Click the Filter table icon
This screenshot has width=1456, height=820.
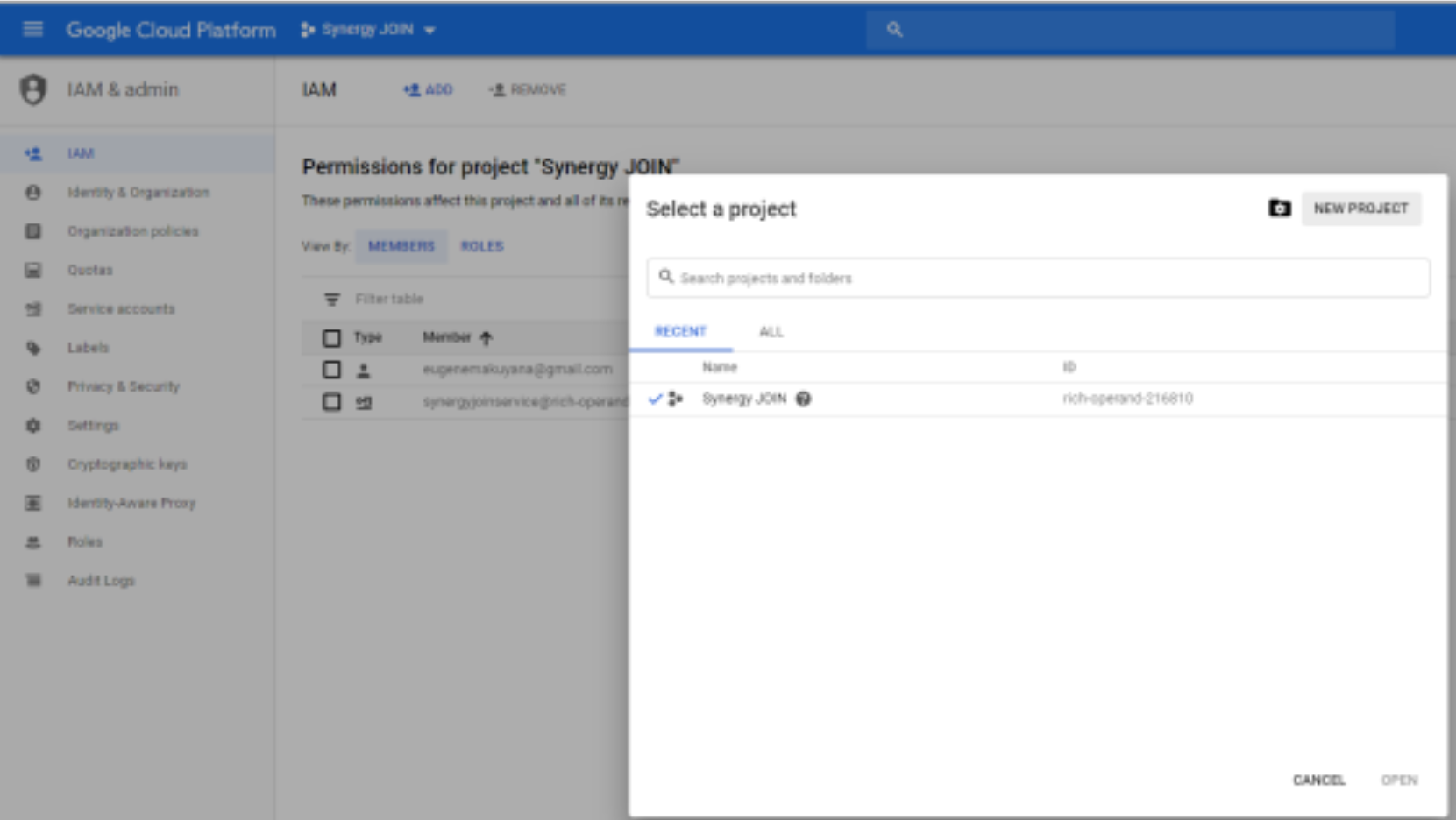coord(331,299)
